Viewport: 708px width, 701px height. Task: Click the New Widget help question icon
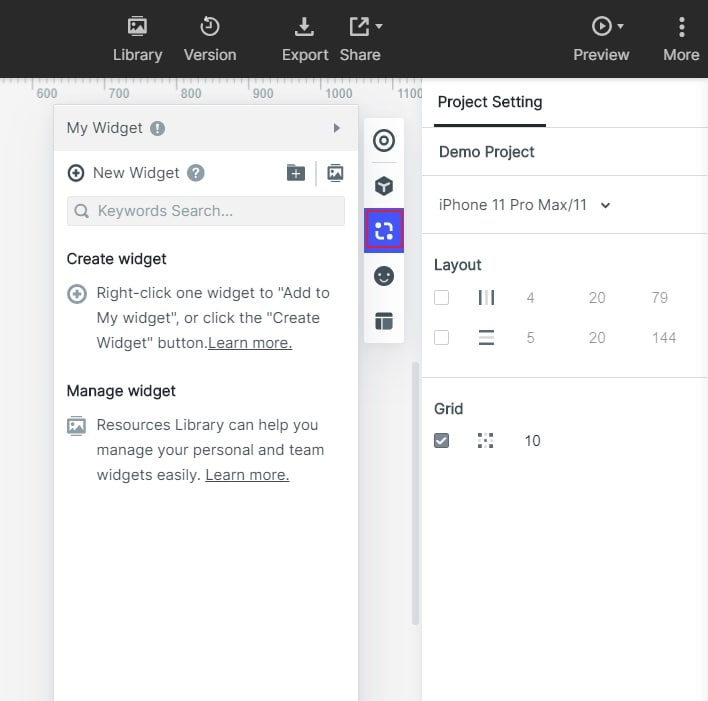(196, 173)
